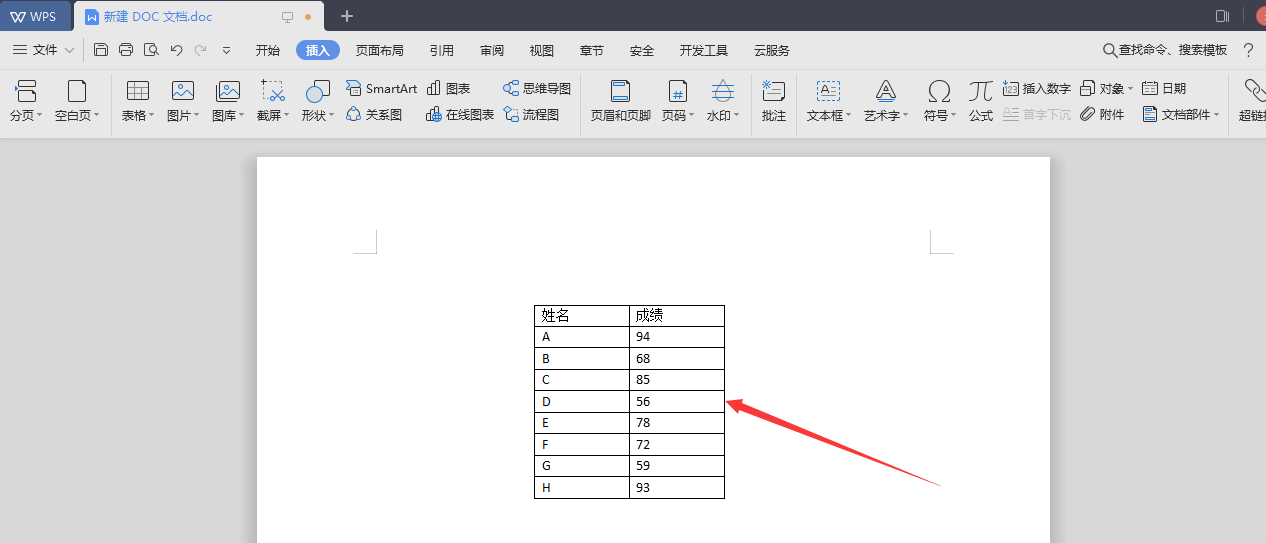Click the 对象 object button
This screenshot has height=543, width=1266.
click(1107, 89)
